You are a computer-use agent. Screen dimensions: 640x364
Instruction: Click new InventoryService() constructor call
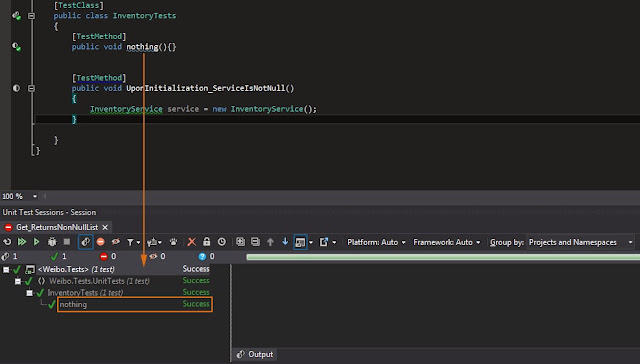(264, 109)
